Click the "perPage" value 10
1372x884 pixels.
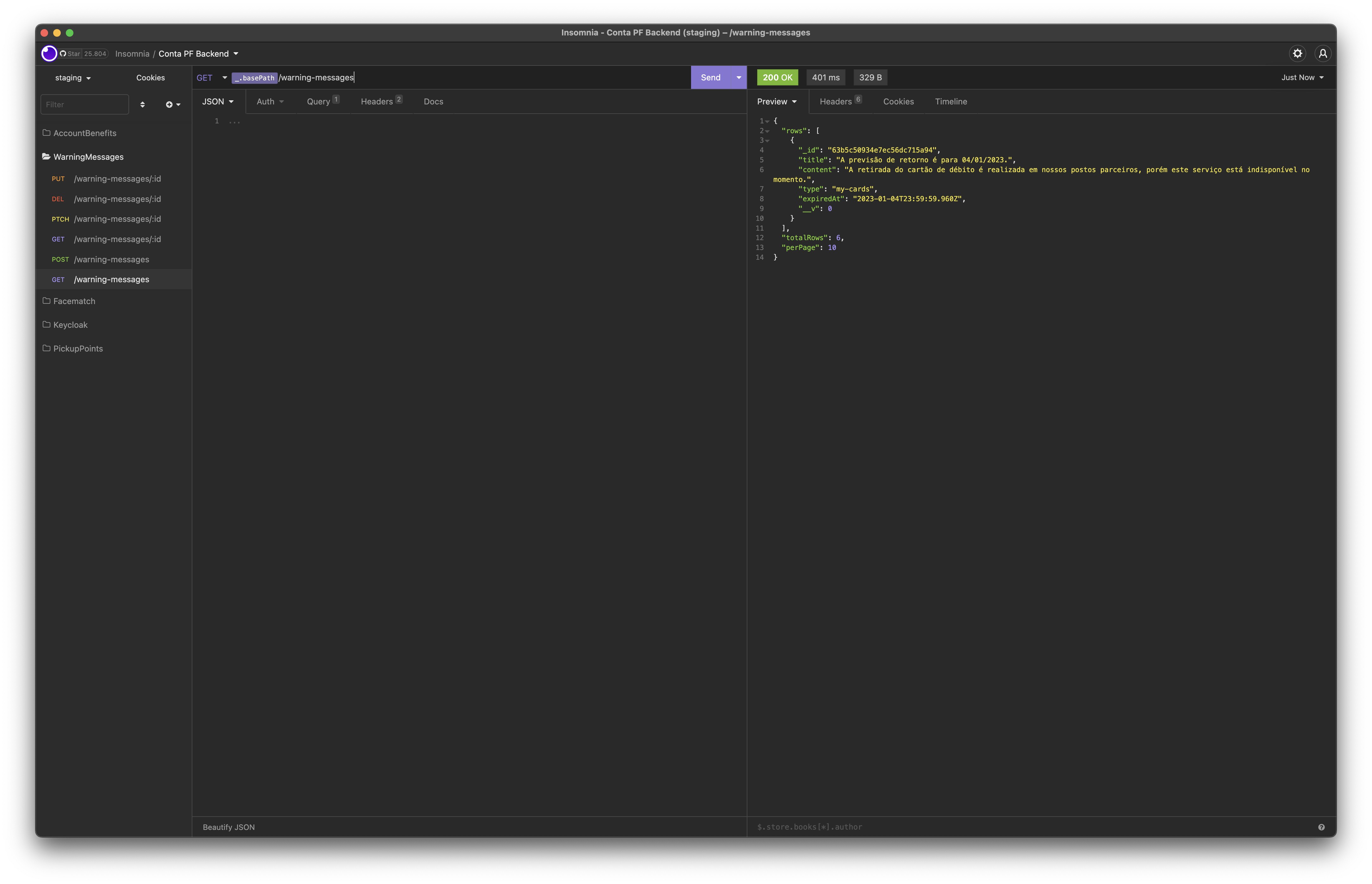(831, 247)
